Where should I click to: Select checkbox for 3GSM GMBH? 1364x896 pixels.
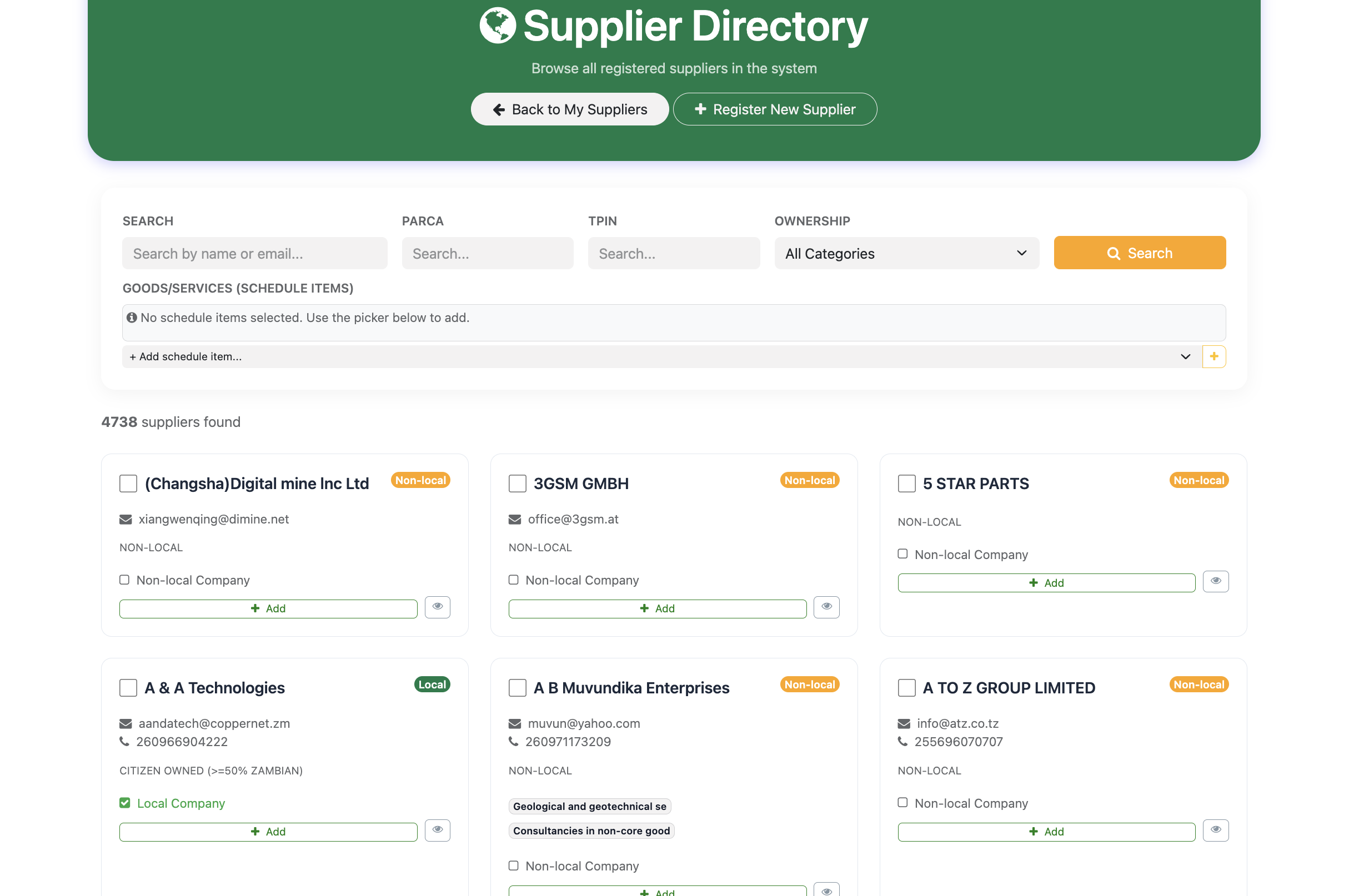[518, 484]
